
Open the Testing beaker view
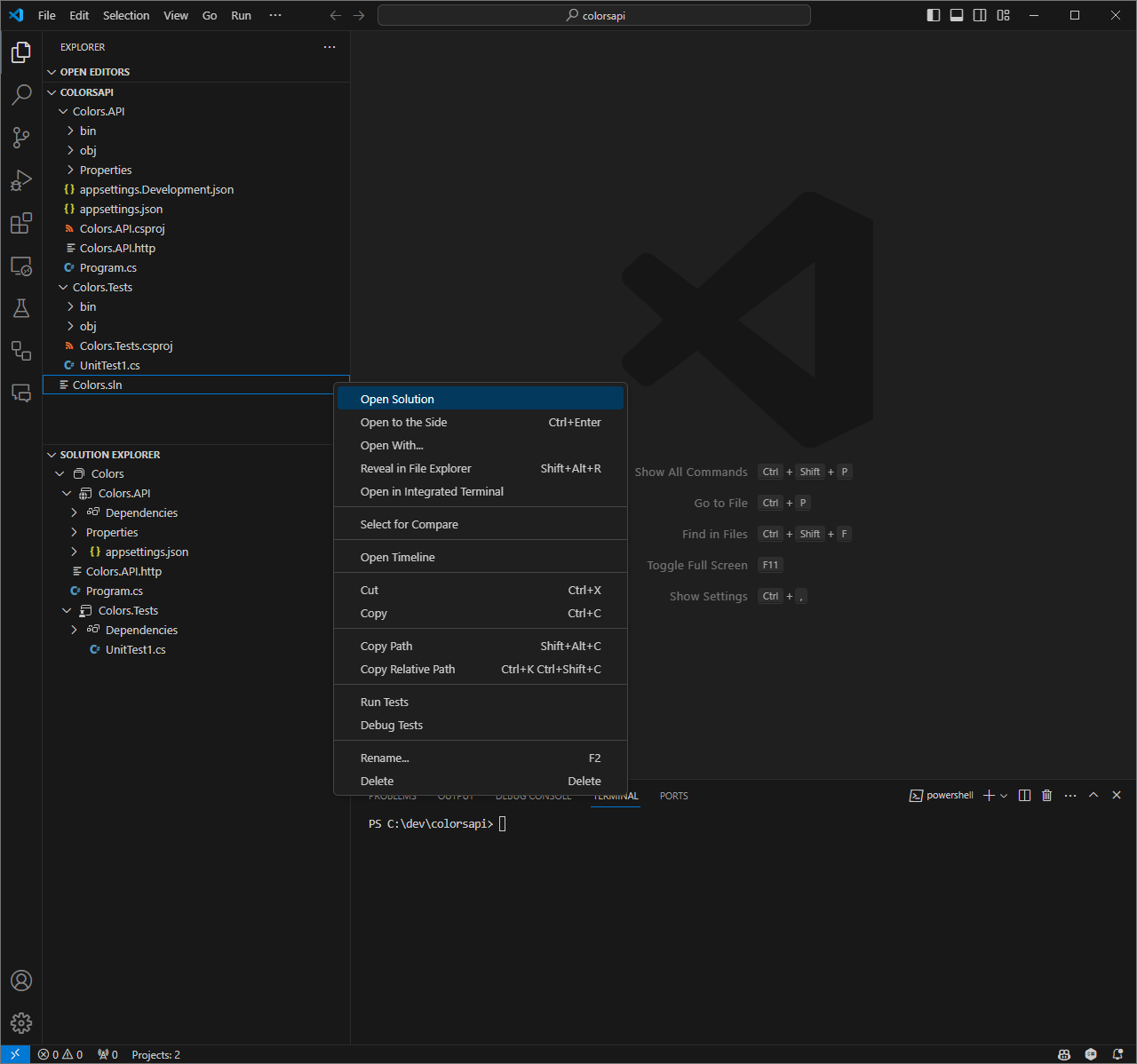click(x=21, y=308)
